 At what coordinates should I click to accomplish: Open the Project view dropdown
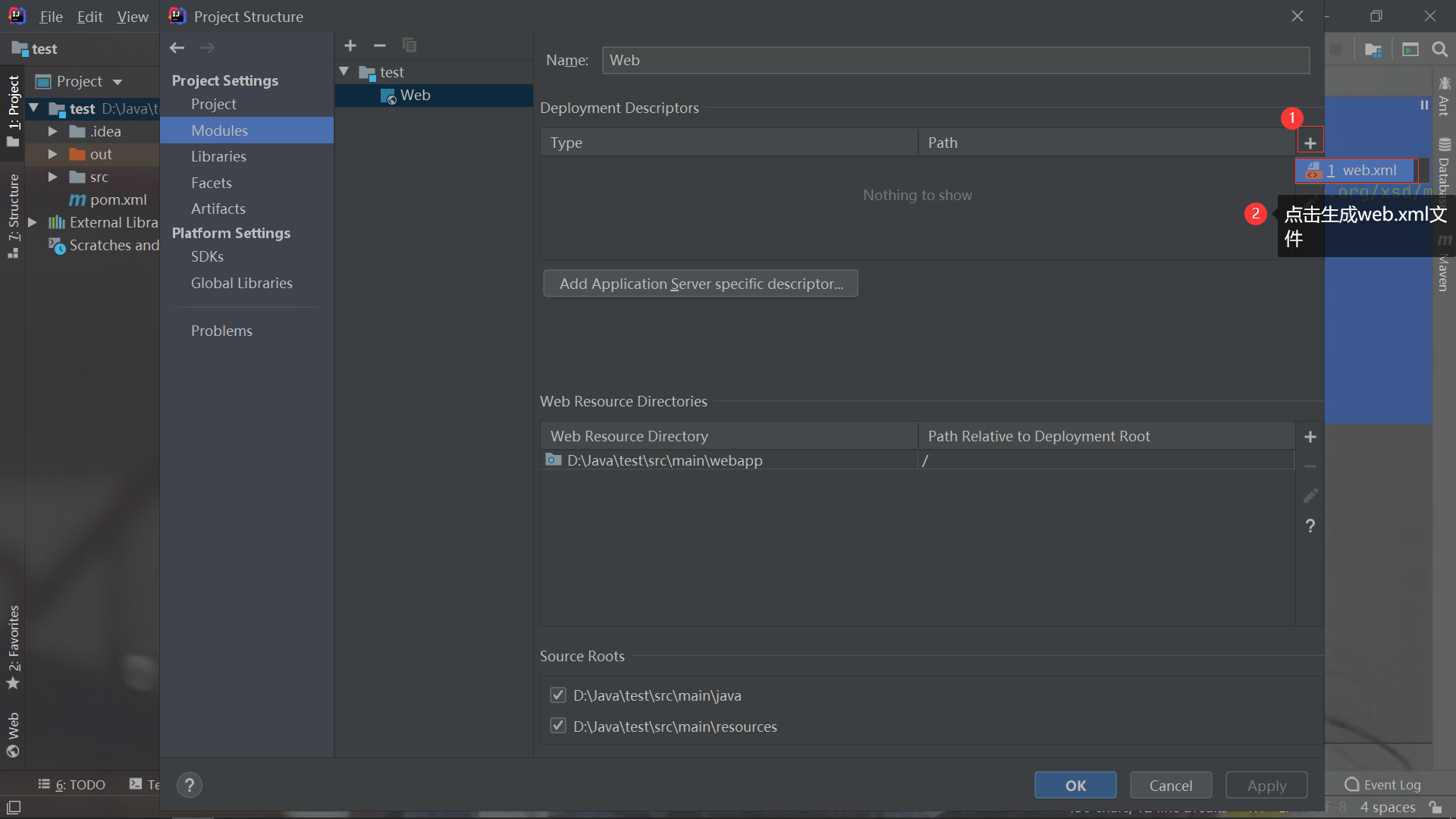[x=118, y=82]
